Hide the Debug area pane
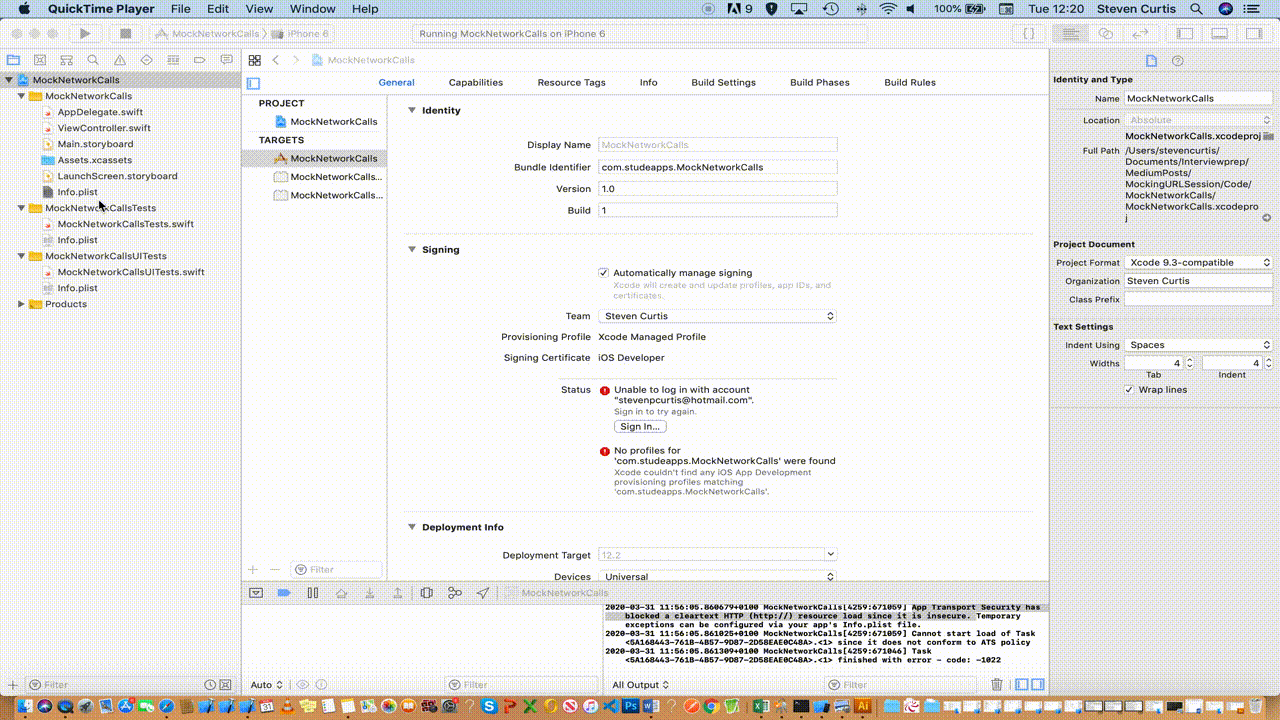1280x720 pixels. (x=1219, y=33)
